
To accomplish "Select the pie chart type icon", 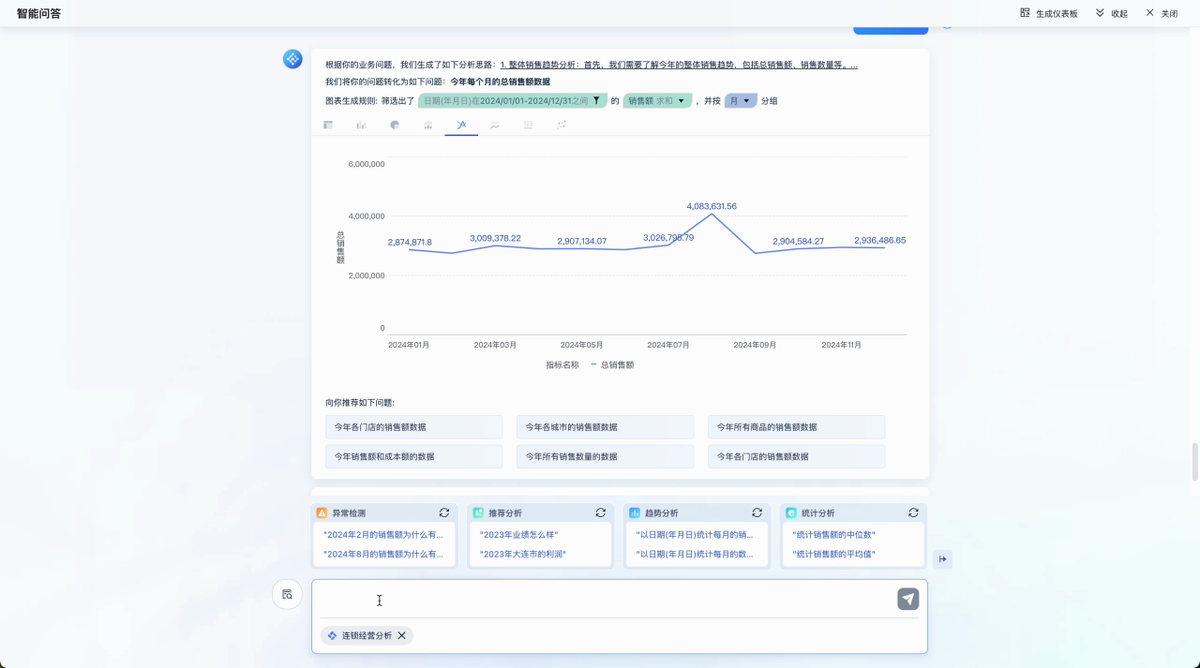I will click(x=395, y=125).
